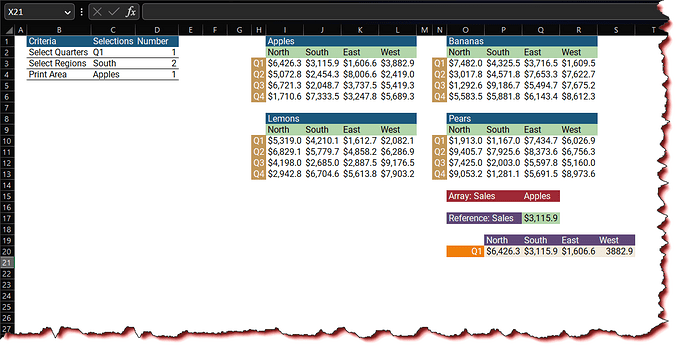Select Bananas value $7,653.3
The height and width of the screenshot is (360, 690).
(541, 74)
